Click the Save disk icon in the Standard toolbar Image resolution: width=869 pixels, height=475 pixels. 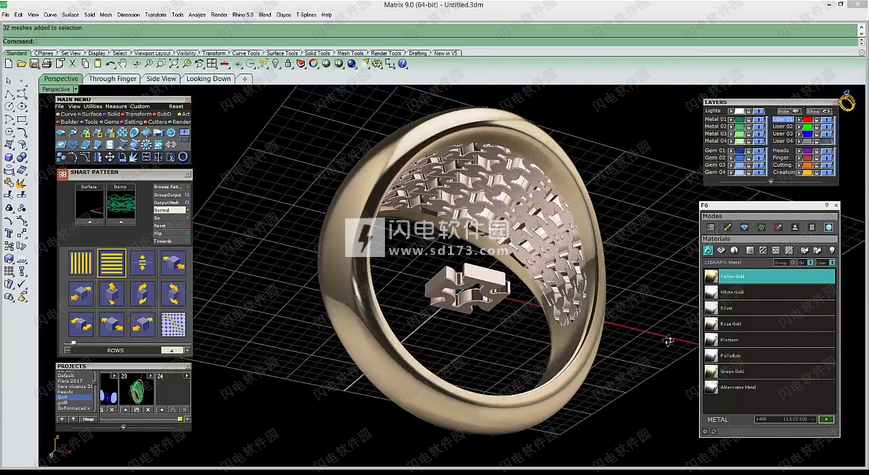(x=34, y=64)
